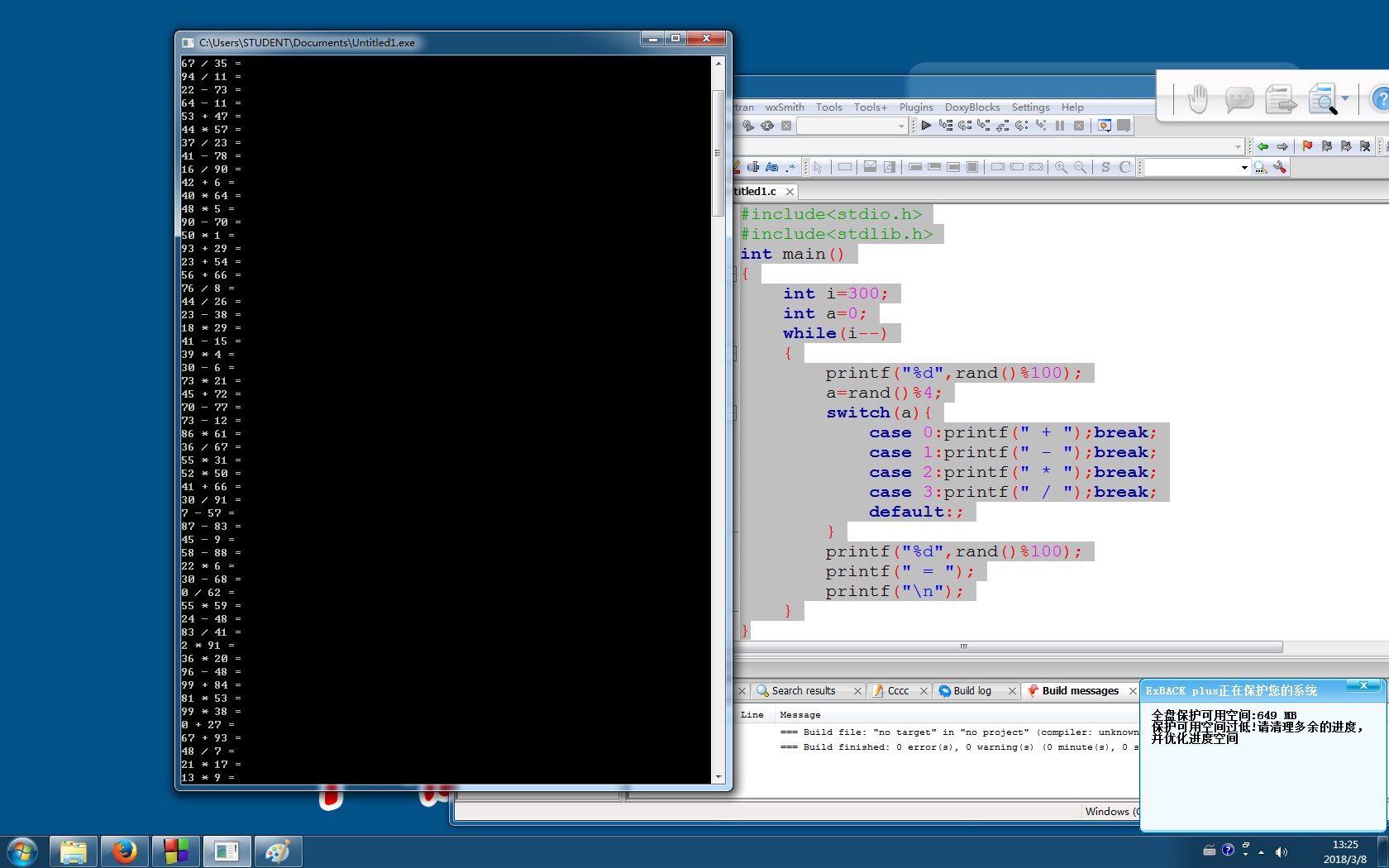This screenshot has height=868, width=1389.
Task: Click the 'C' comment toolbar icon
Action: (1124, 167)
